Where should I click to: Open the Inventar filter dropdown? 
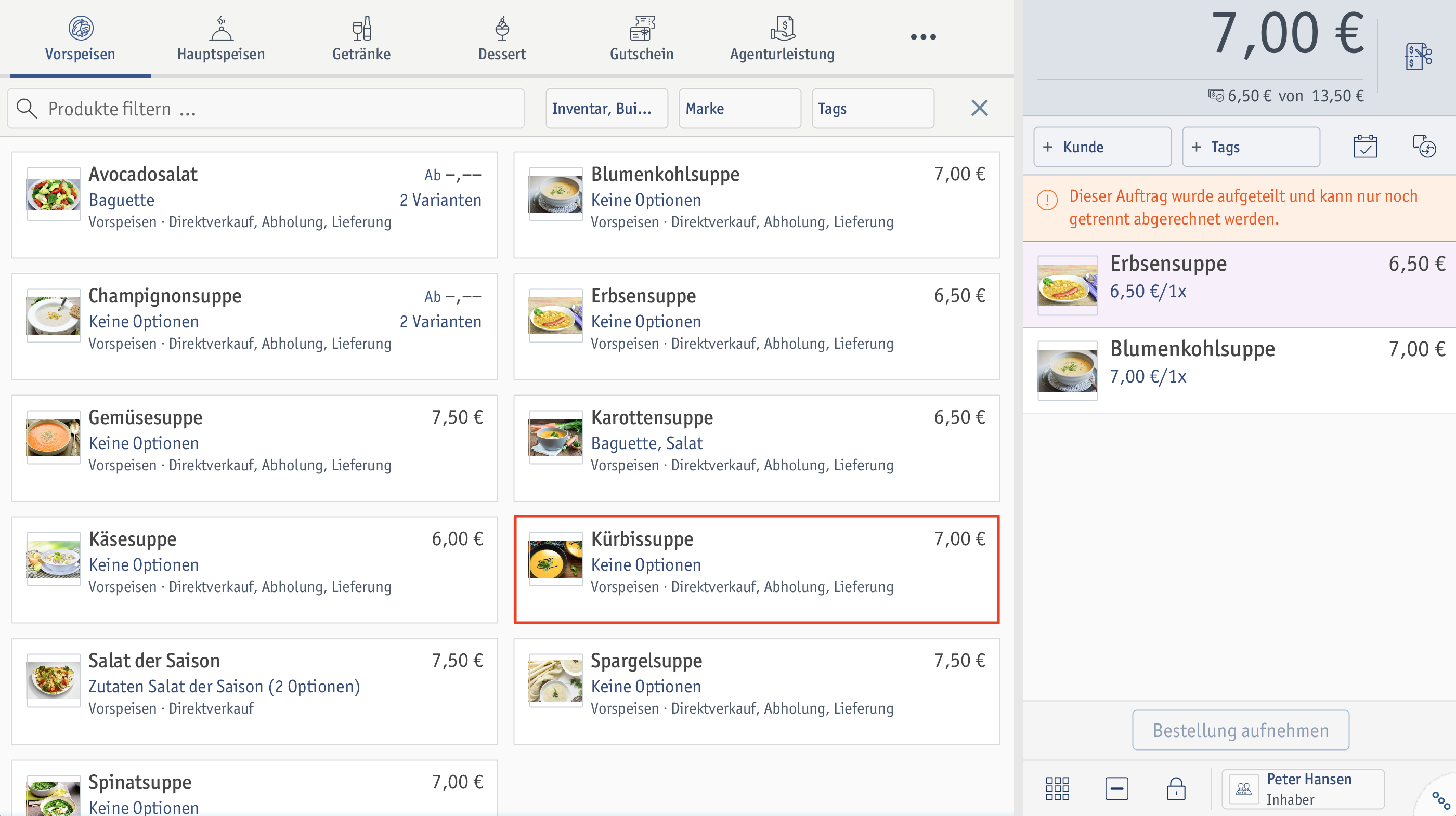coord(606,108)
